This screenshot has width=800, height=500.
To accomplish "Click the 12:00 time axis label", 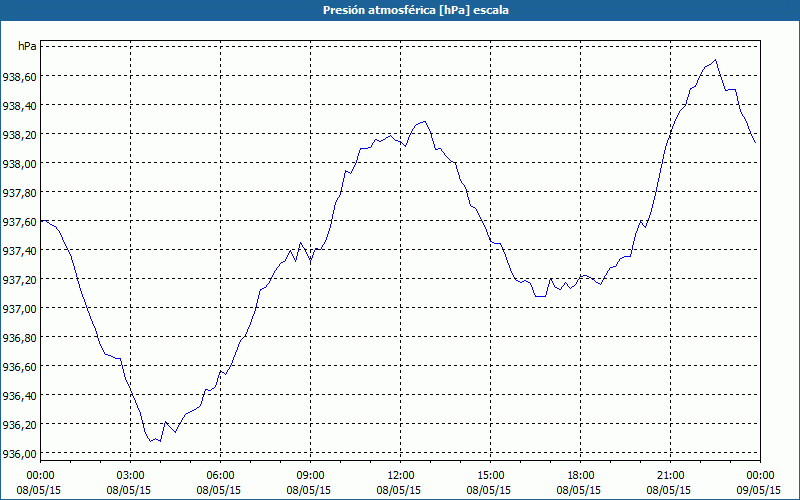I will click(x=401, y=476).
